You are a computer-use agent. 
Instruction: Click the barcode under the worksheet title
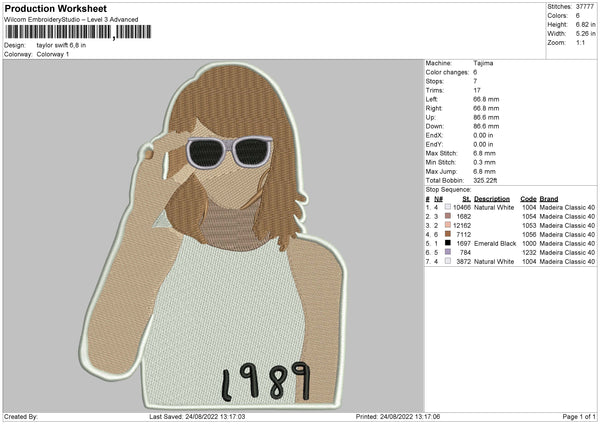(x=78, y=32)
